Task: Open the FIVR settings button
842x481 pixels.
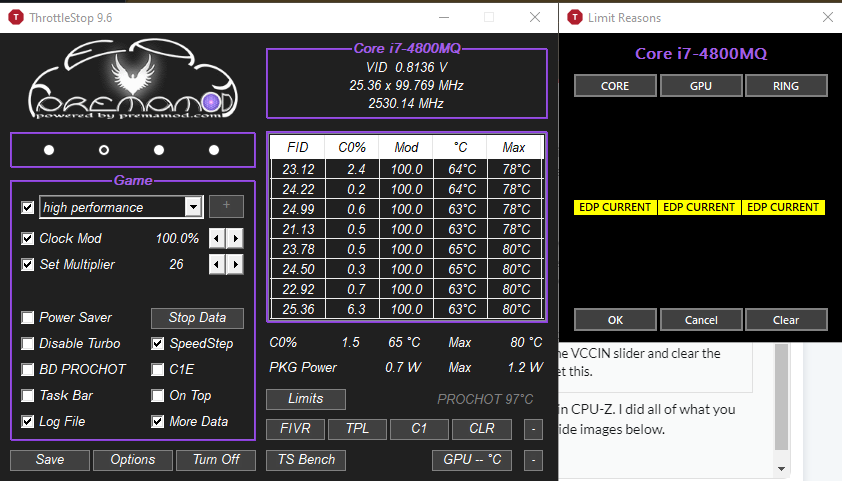Action: (295, 429)
